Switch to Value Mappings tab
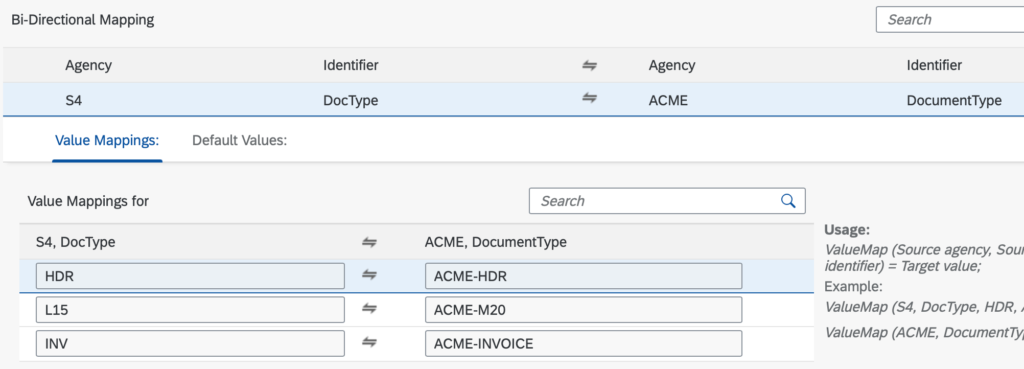The height and width of the screenshot is (369, 1024). [107, 140]
